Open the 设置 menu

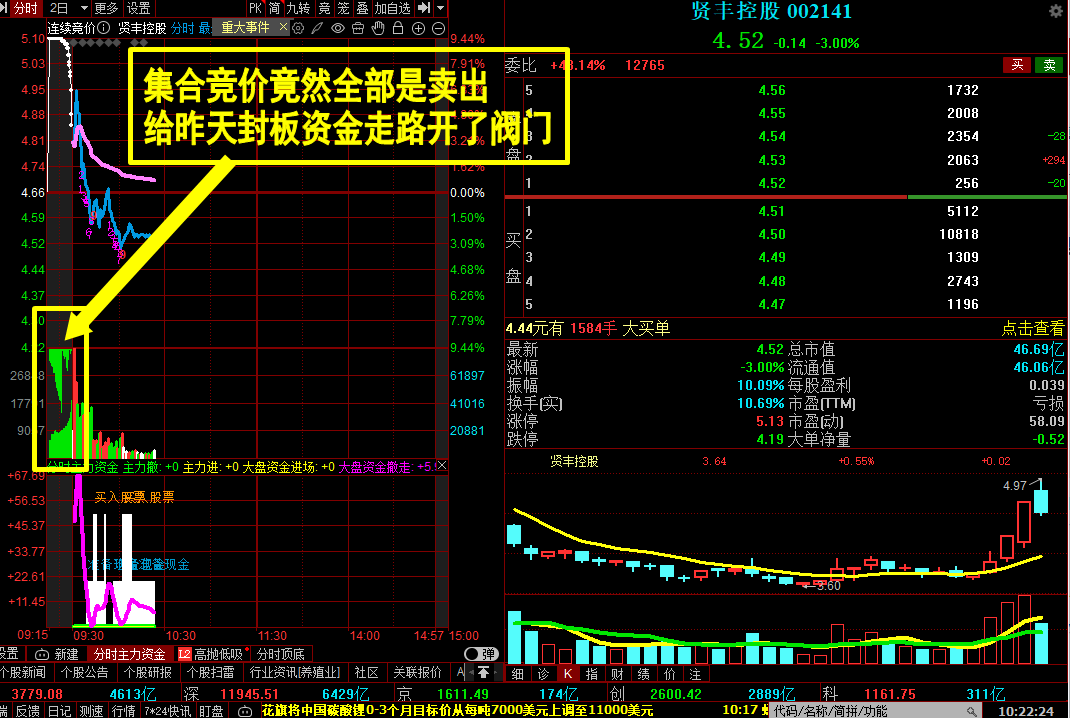139,8
